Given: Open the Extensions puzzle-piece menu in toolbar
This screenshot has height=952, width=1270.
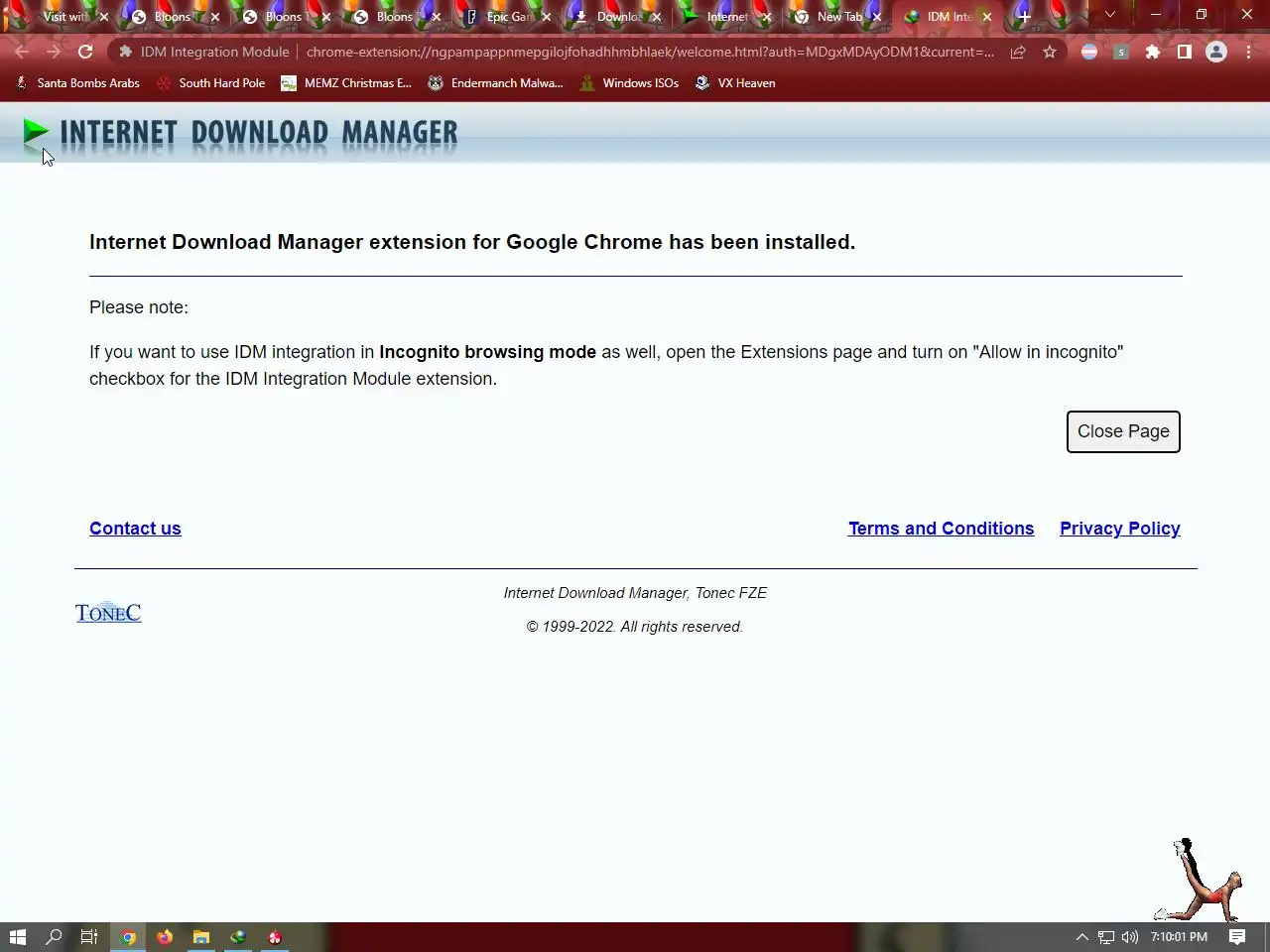Looking at the screenshot, I should point(1153,52).
